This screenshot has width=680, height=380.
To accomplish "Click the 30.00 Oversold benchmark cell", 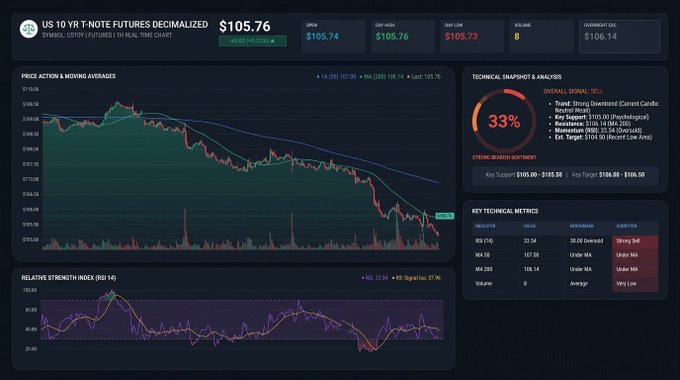I will pos(586,241).
